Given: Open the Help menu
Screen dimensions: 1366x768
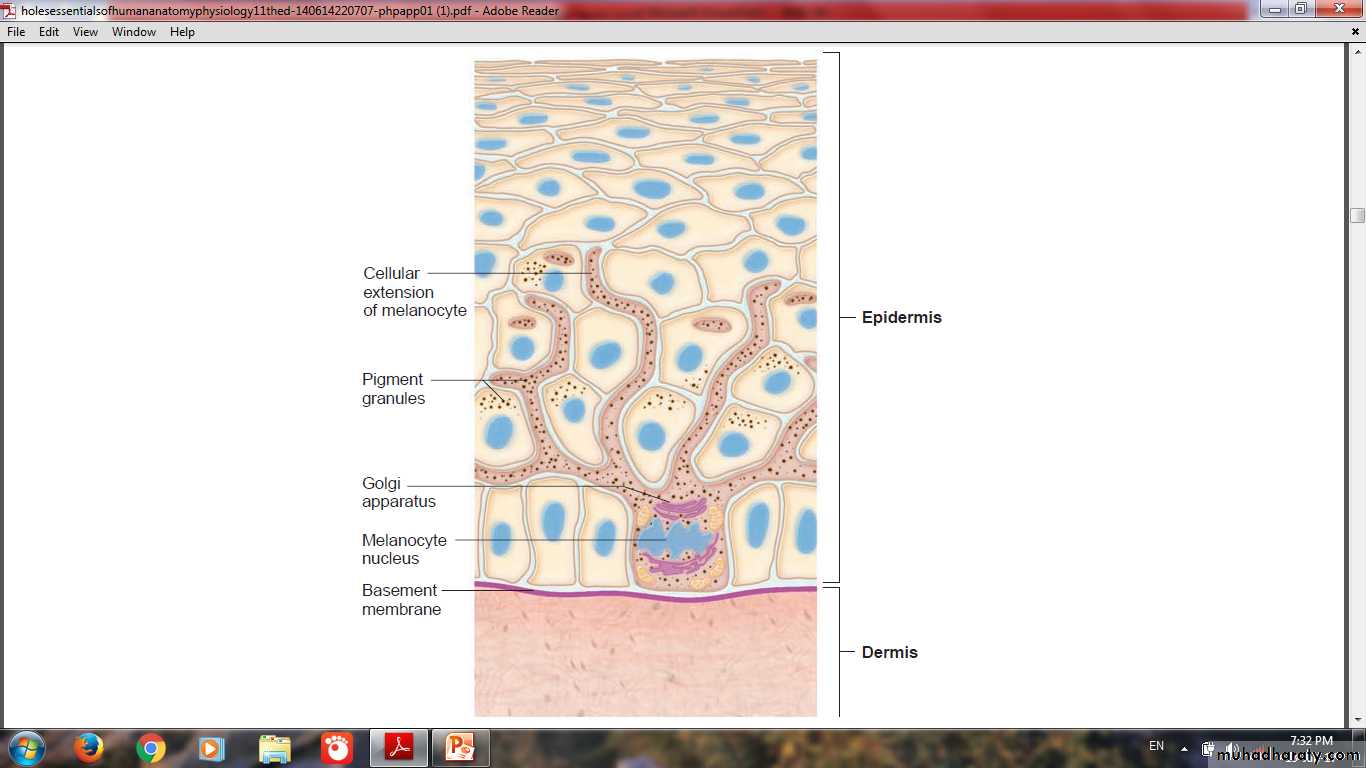Looking at the screenshot, I should (x=182, y=32).
